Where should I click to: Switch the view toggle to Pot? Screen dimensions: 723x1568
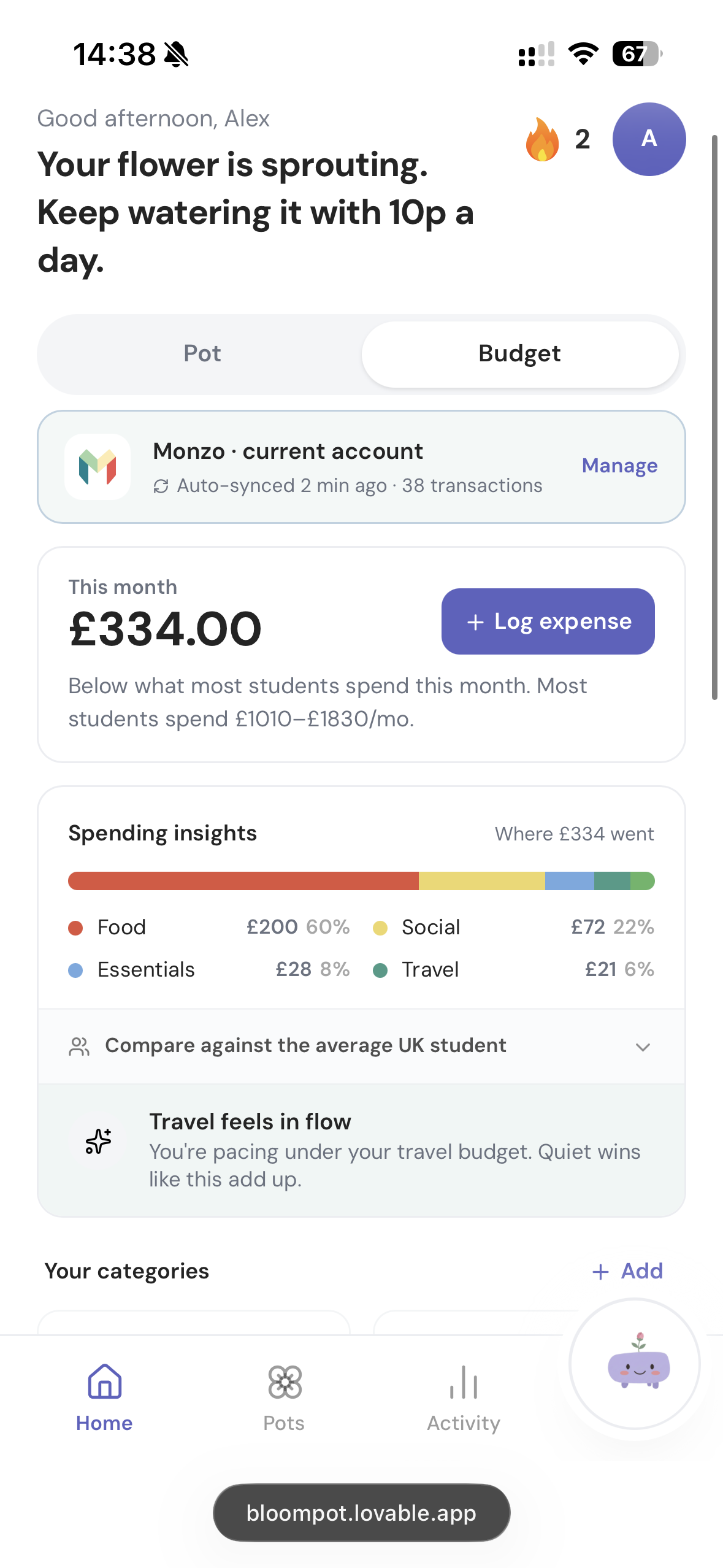[202, 354]
